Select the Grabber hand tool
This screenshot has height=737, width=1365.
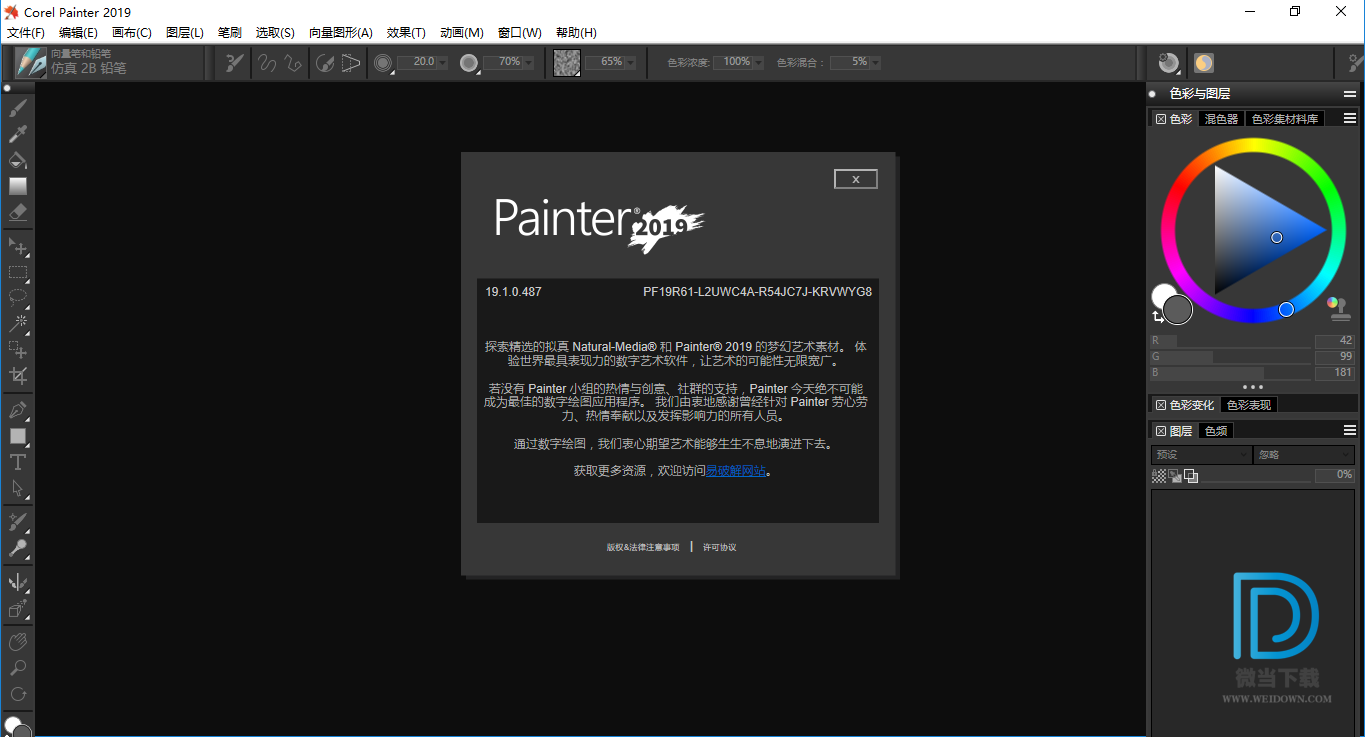pyautogui.click(x=17, y=642)
